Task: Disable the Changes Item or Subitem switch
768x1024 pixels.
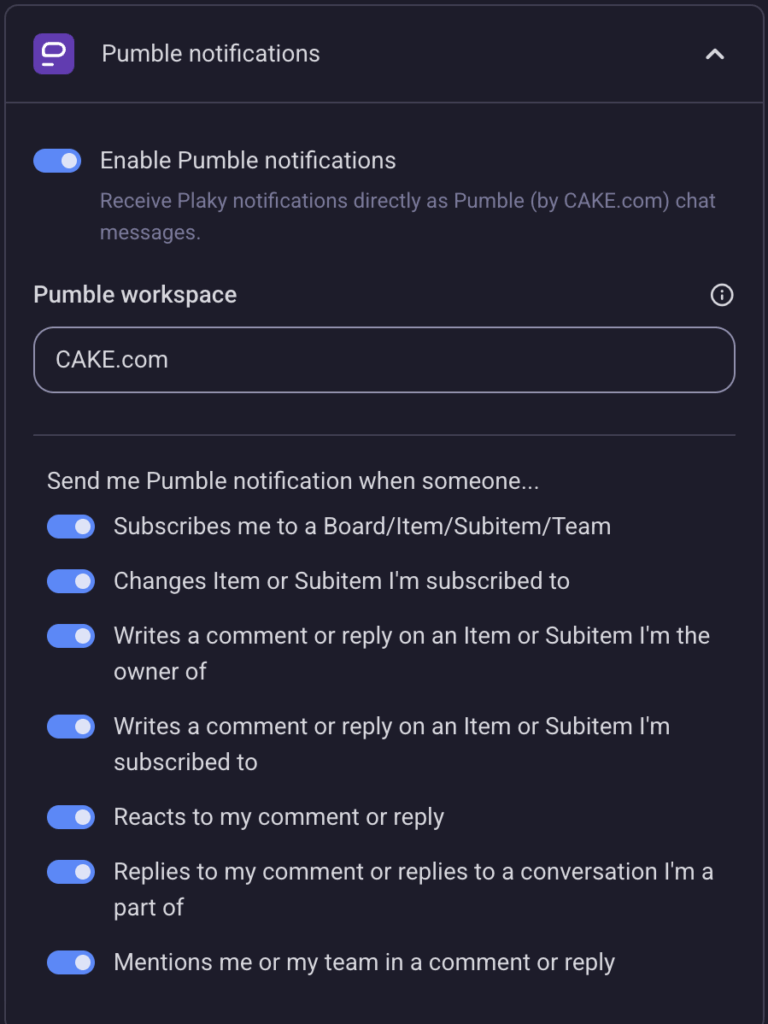Action: click(x=71, y=582)
